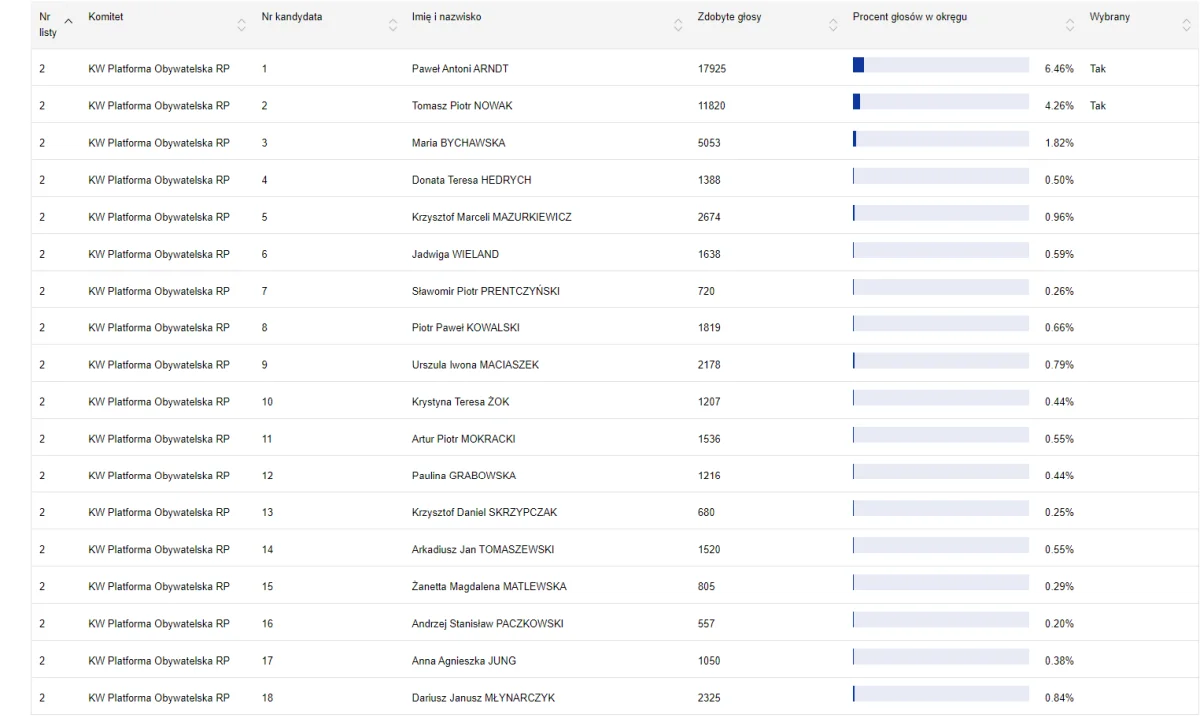Click the 1.82% percentage value
The width and height of the screenshot is (1200, 718).
coord(1059,143)
